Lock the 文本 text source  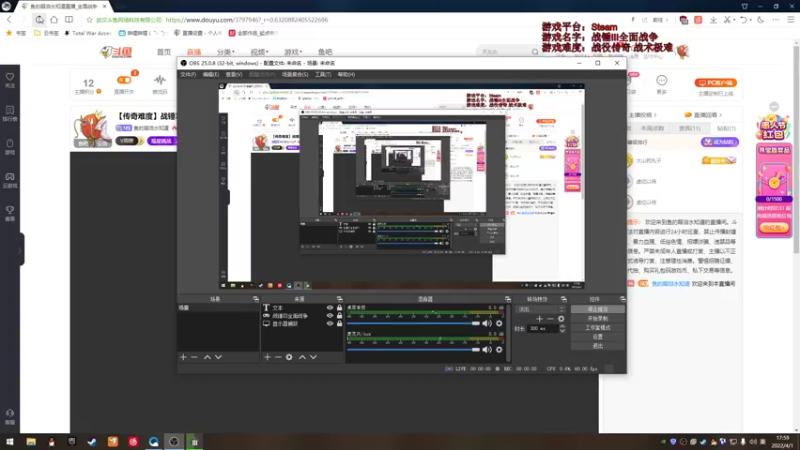[339, 308]
